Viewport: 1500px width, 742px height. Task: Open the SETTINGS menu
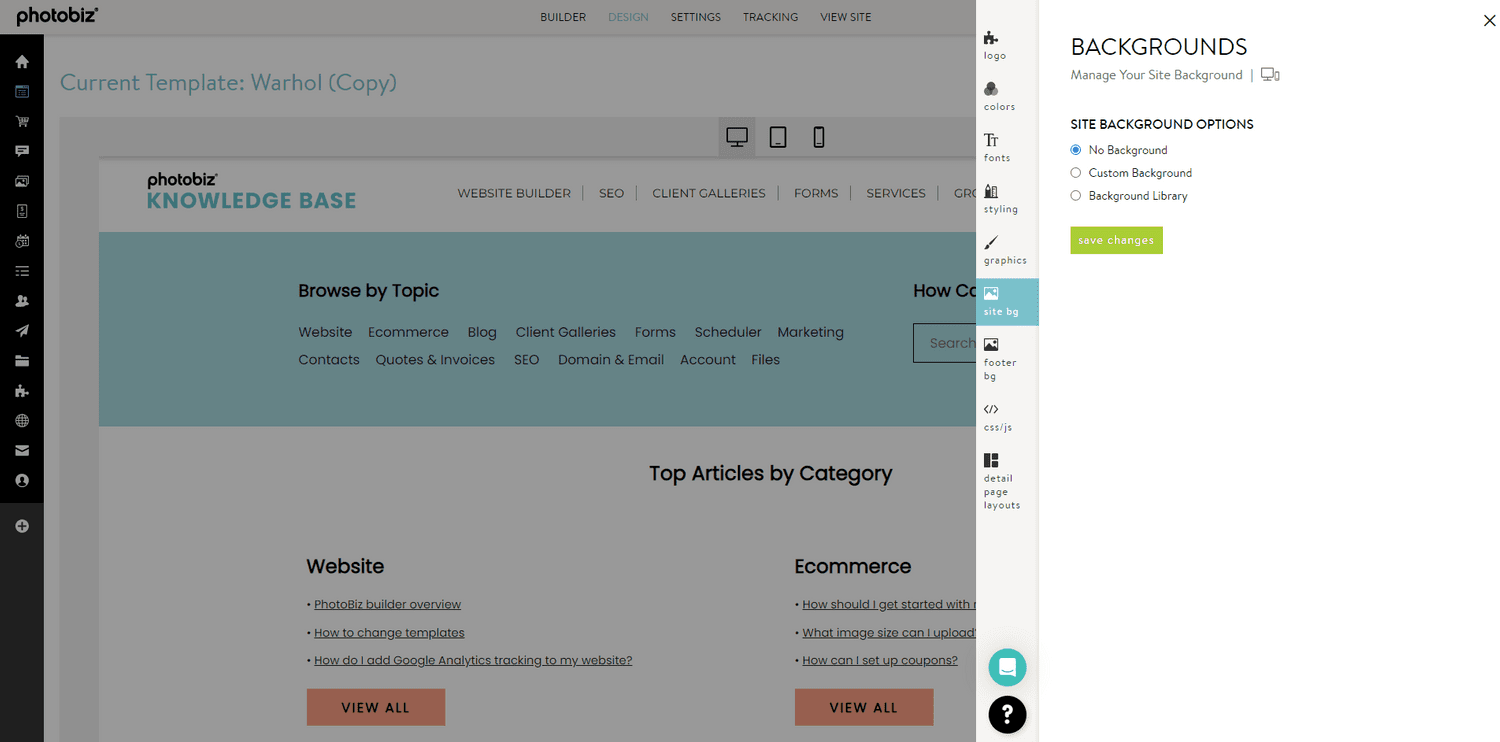(695, 17)
